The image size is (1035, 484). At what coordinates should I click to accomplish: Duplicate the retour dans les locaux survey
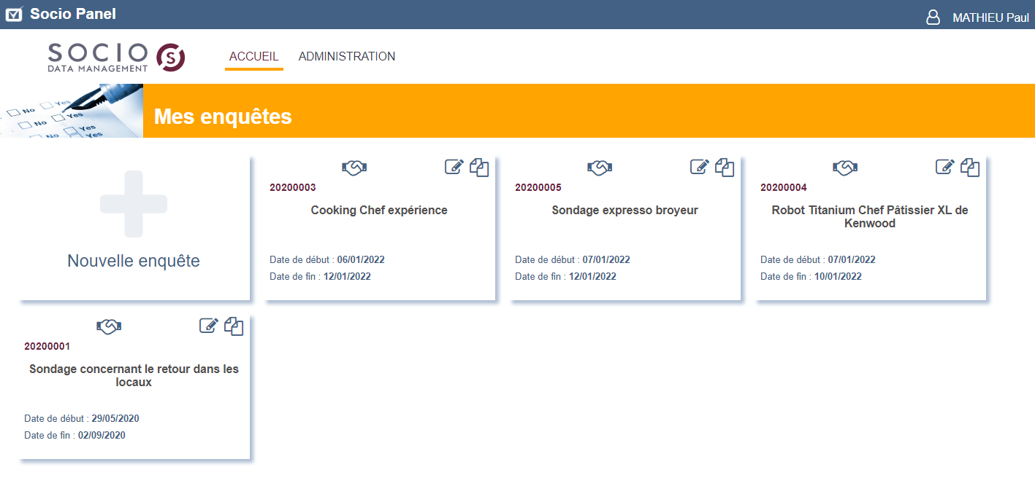234,326
